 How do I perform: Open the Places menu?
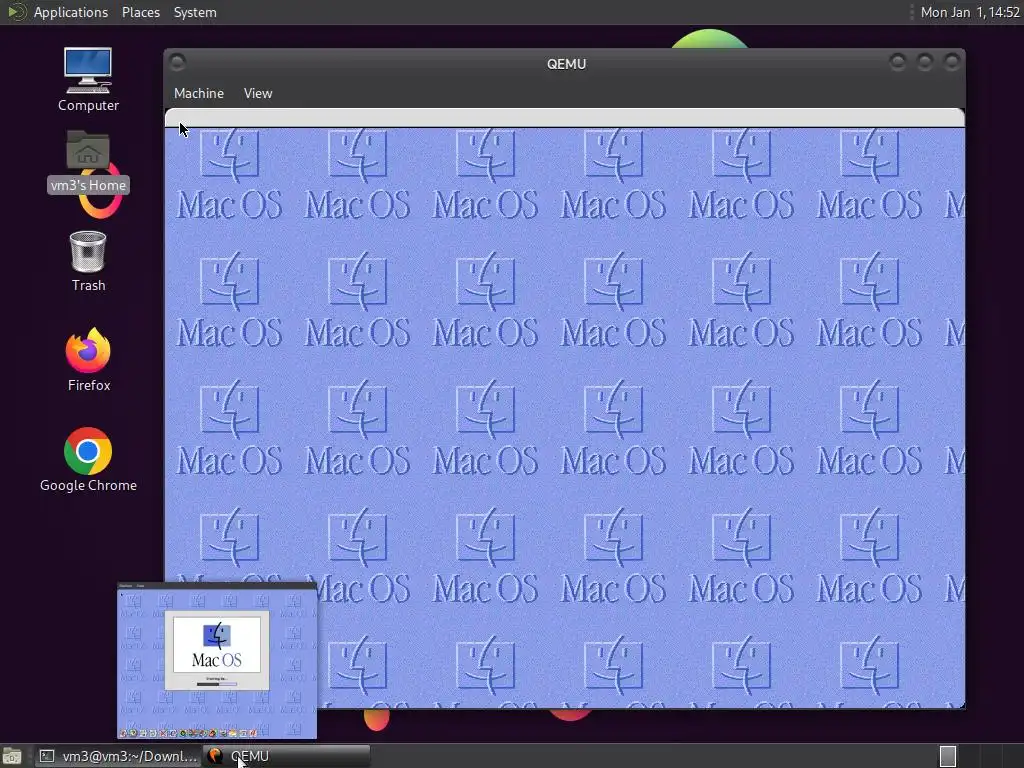140,12
